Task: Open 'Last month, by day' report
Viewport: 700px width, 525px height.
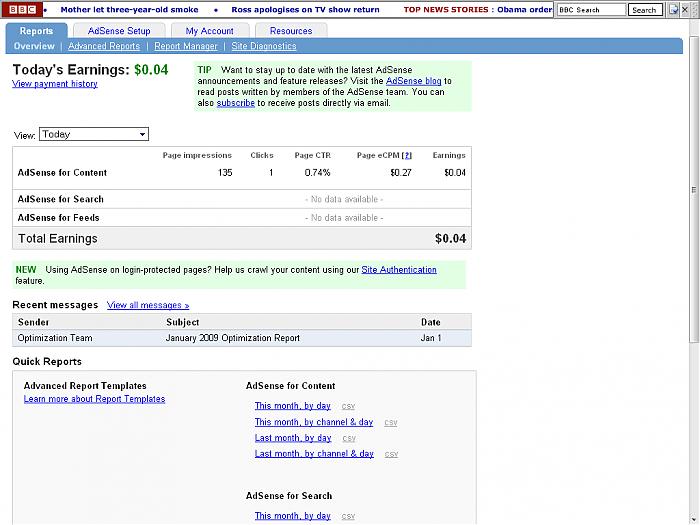Action: point(293,438)
